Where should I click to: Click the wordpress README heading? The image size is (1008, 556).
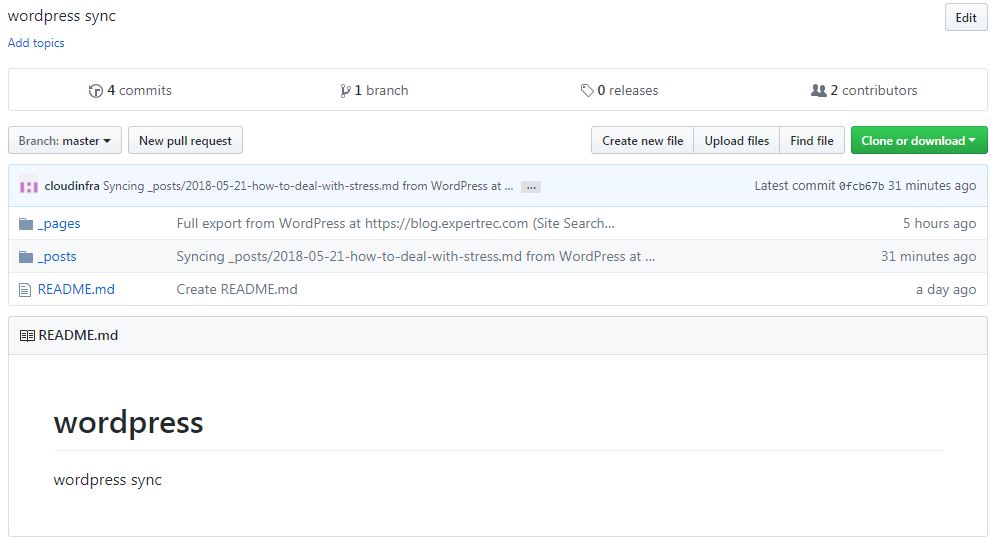tap(129, 422)
